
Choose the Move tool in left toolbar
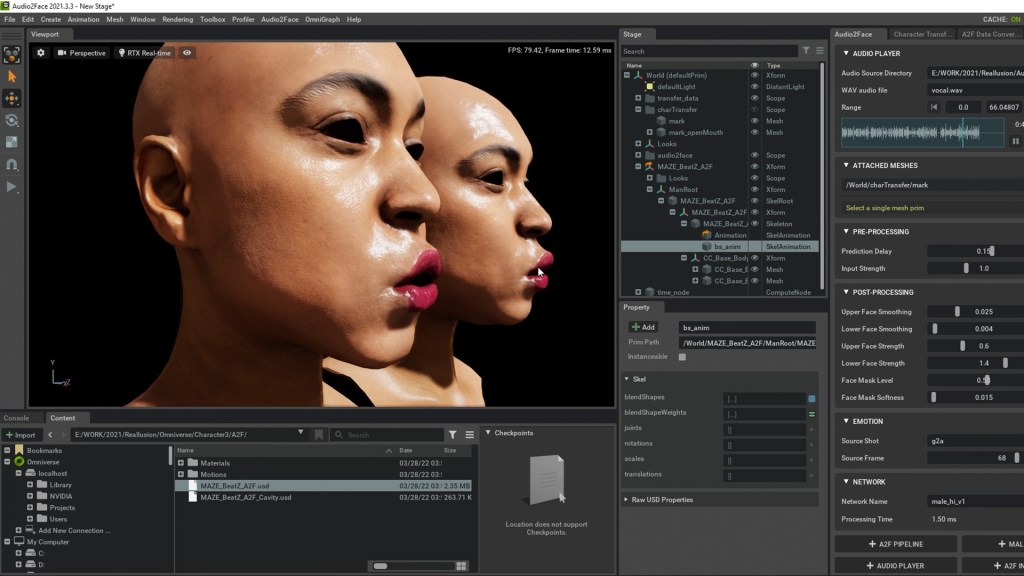click(x=12, y=99)
